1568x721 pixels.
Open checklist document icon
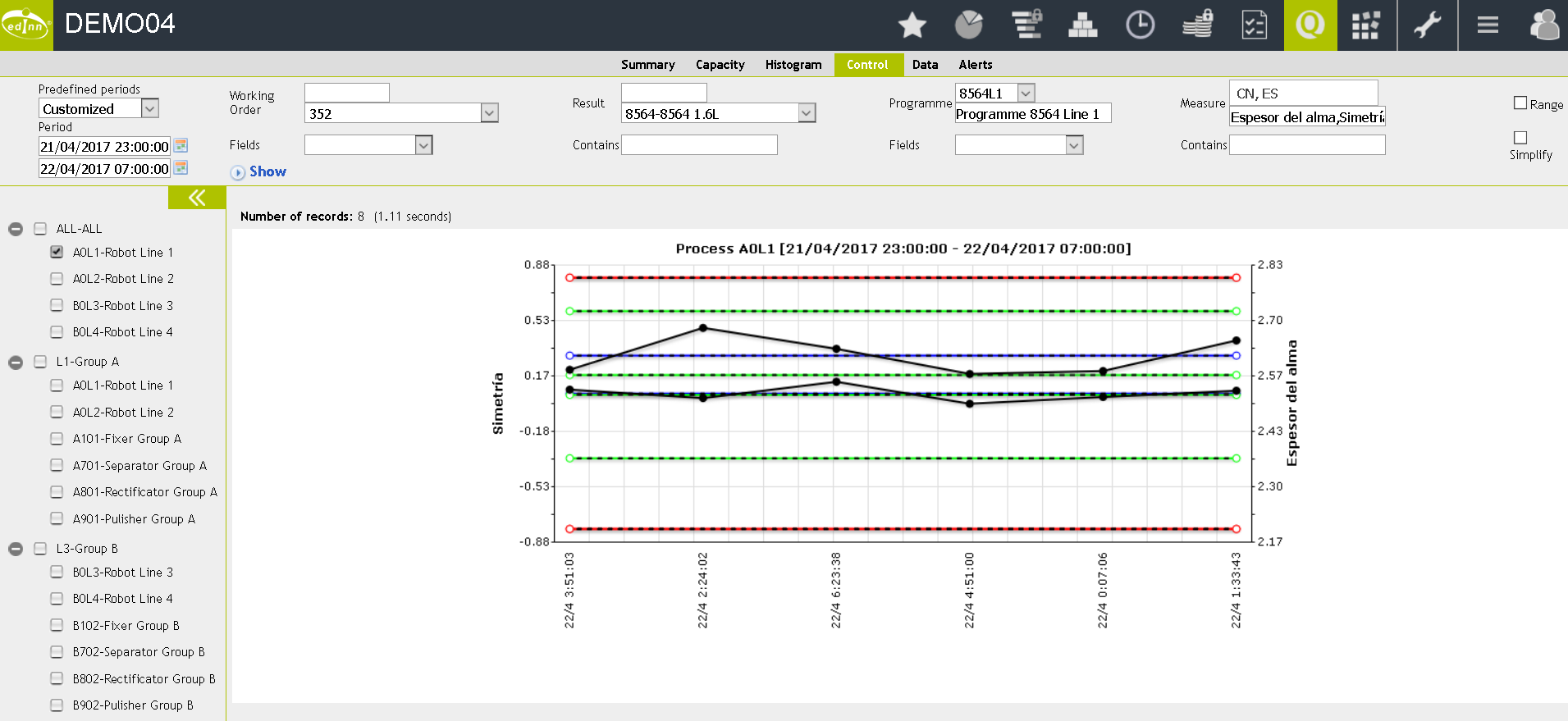pos(1255,25)
